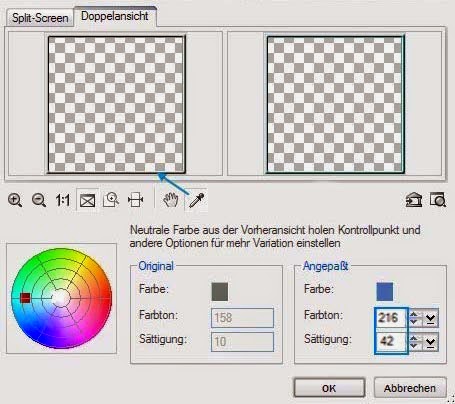Click the Original Sättigung field showing 10
Image resolution: width=455 pixels, height=404 pixels.
pos(242,342)
